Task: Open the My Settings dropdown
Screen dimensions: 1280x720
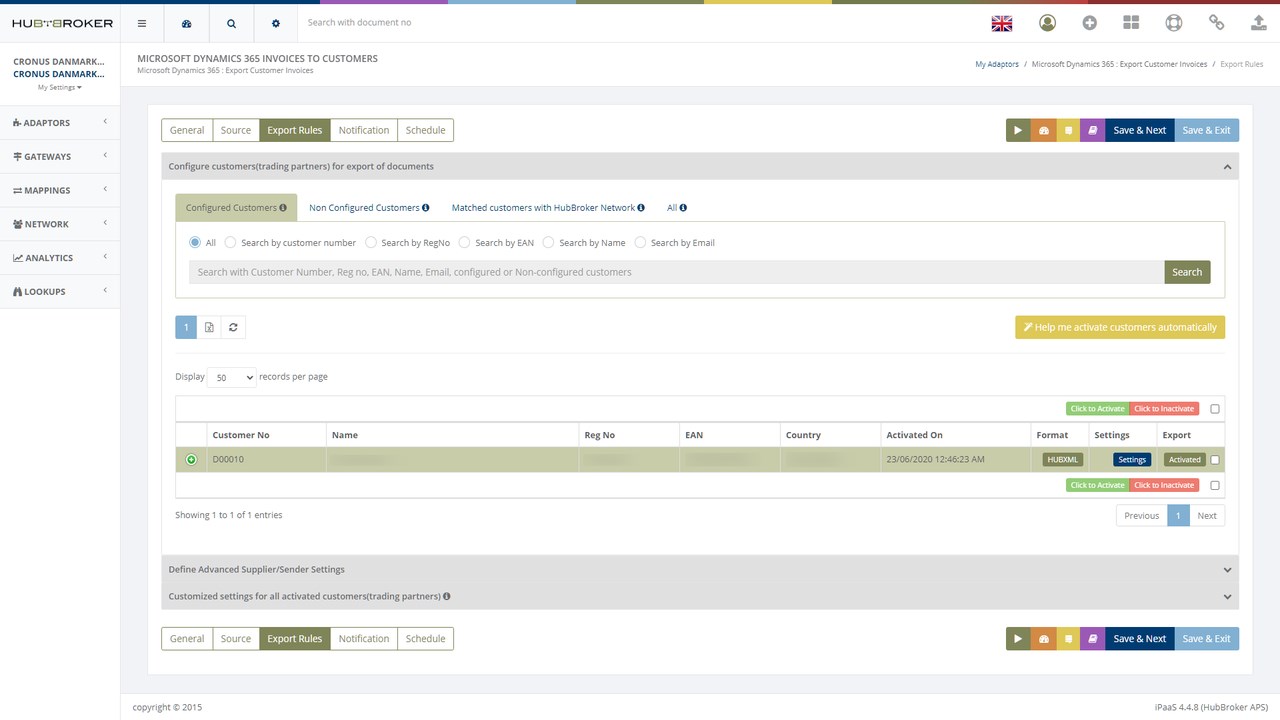Action: click(60, 87)
